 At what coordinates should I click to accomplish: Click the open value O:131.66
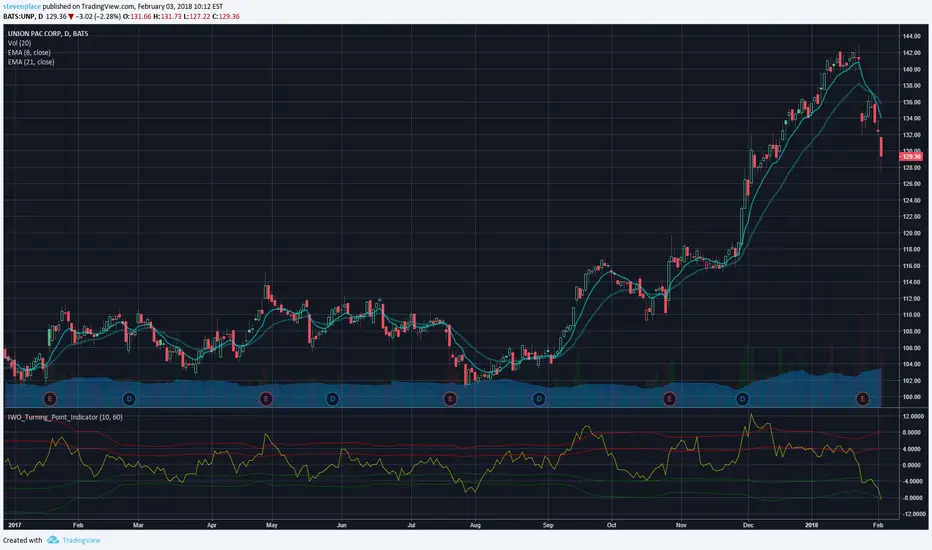137,17
